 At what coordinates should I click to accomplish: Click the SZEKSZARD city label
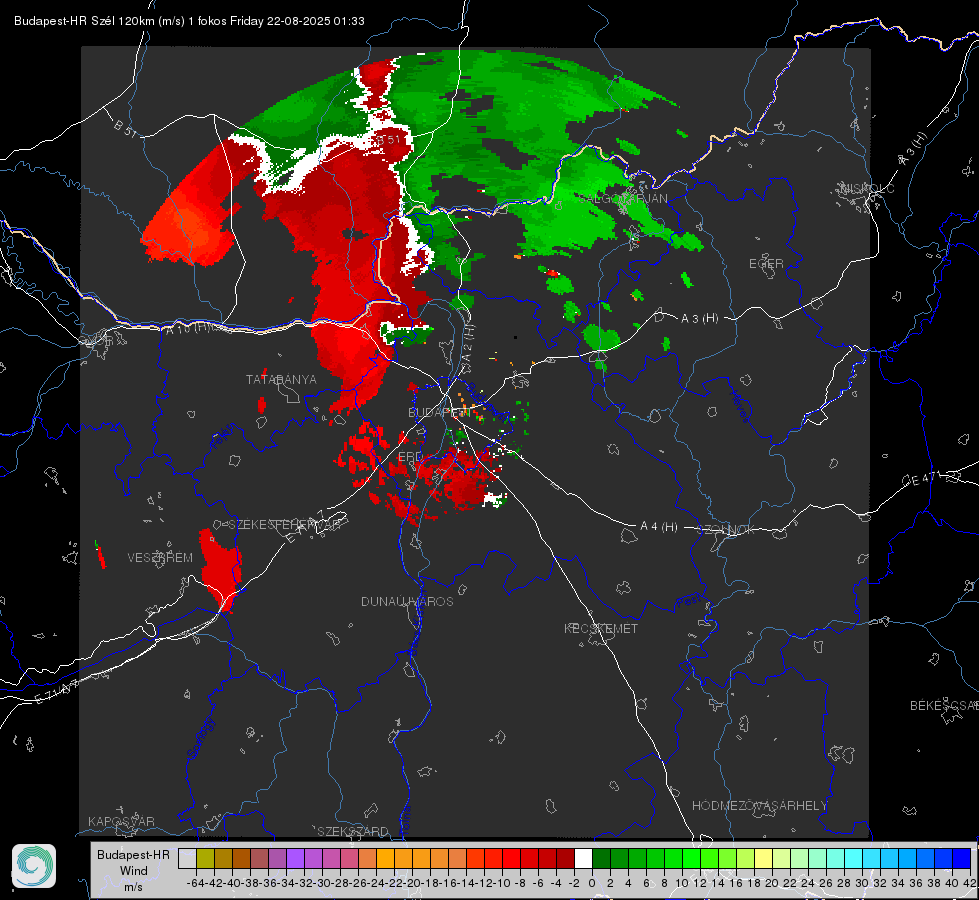pos(353,831)
